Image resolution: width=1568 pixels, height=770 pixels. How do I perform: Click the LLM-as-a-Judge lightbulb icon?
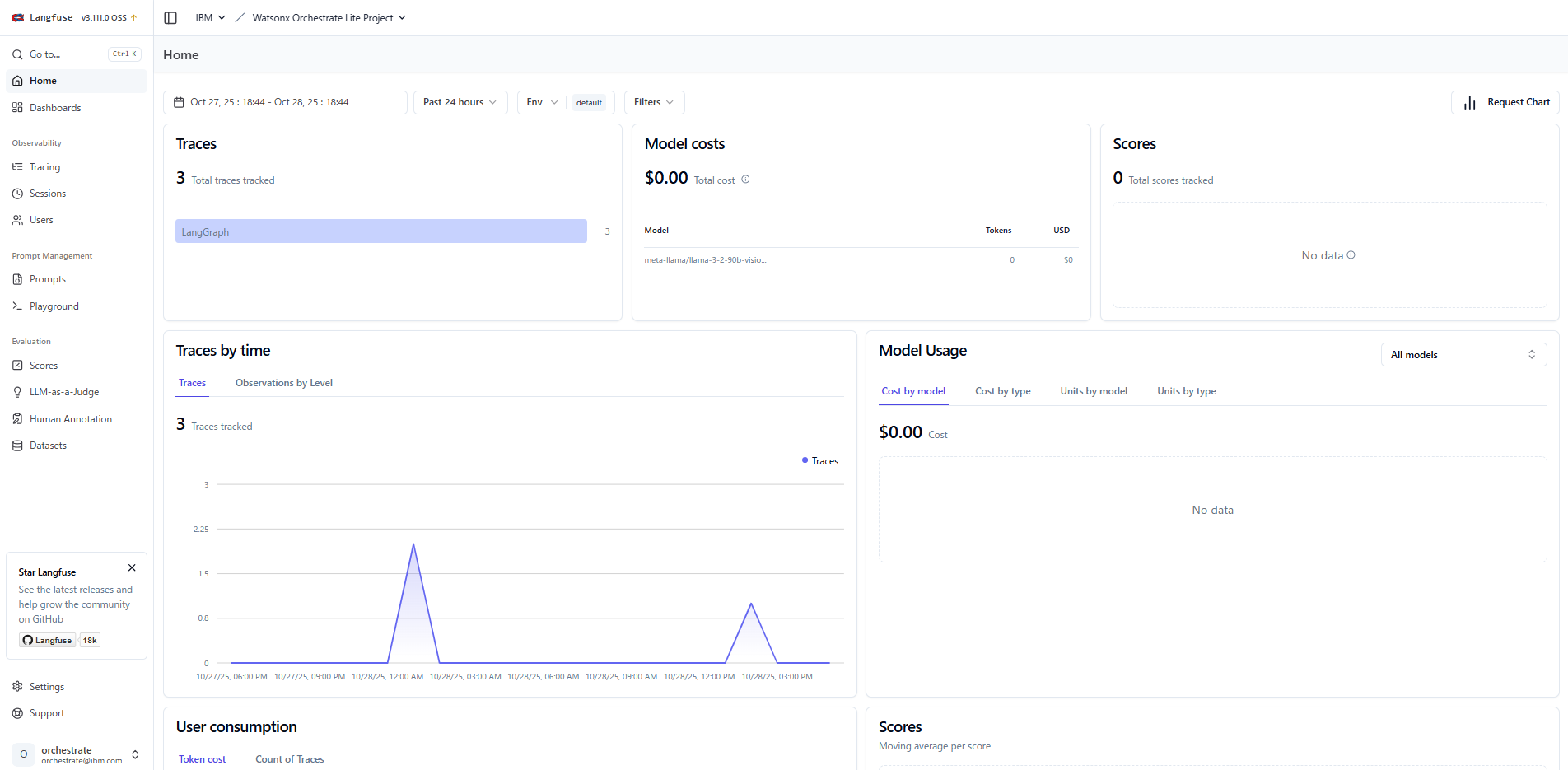coord(17,392)
